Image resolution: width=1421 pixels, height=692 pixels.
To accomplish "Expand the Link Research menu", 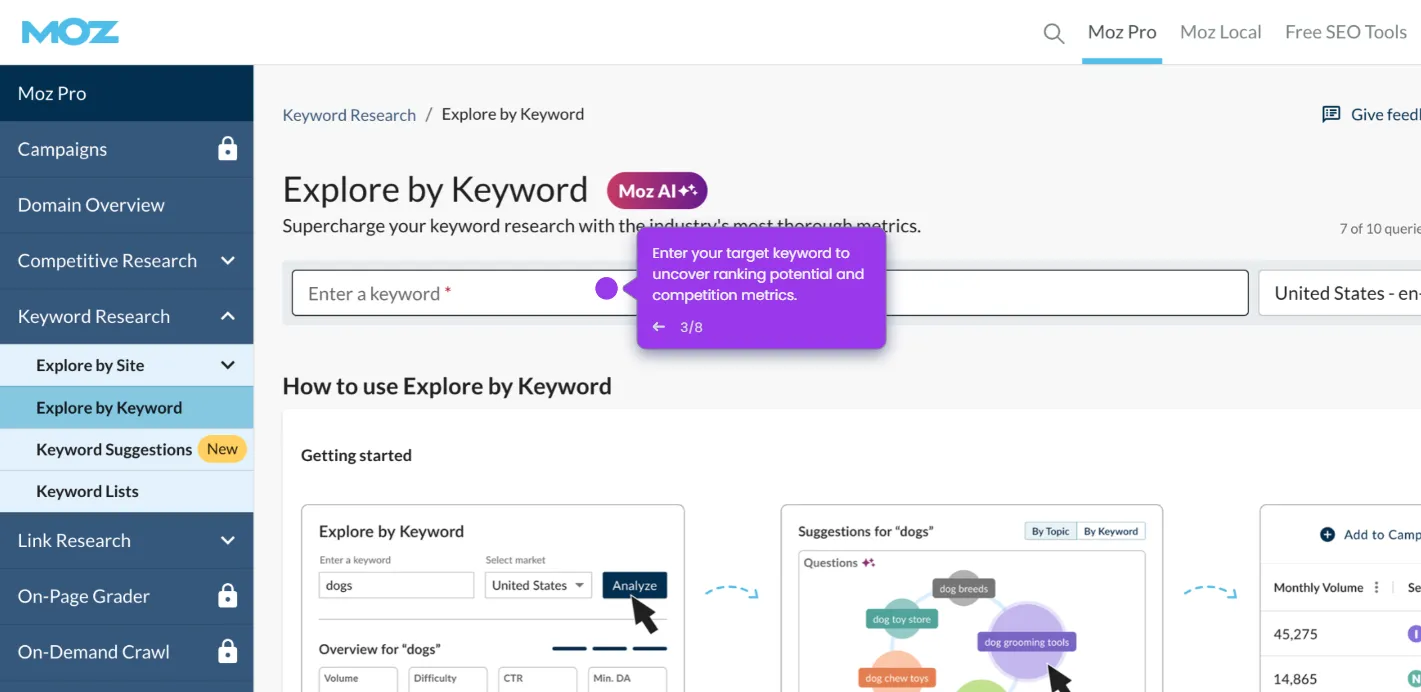I will pos(228,541).
